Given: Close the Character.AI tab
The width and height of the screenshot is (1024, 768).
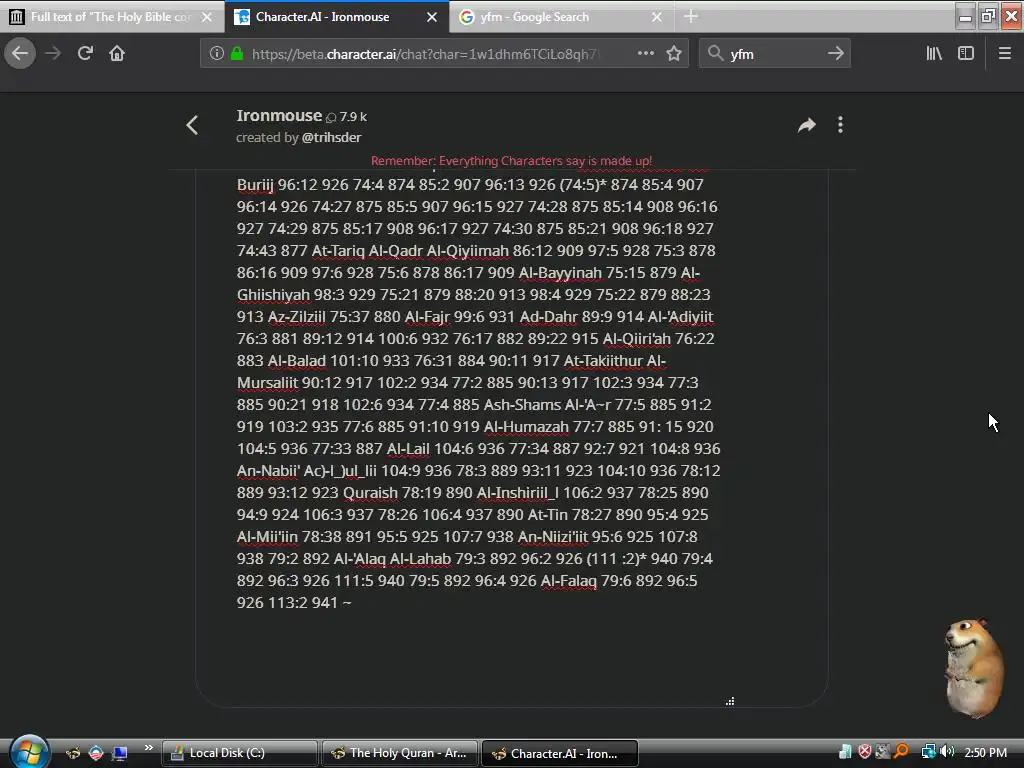Looking at the screenshot, I should click(432, 17).
